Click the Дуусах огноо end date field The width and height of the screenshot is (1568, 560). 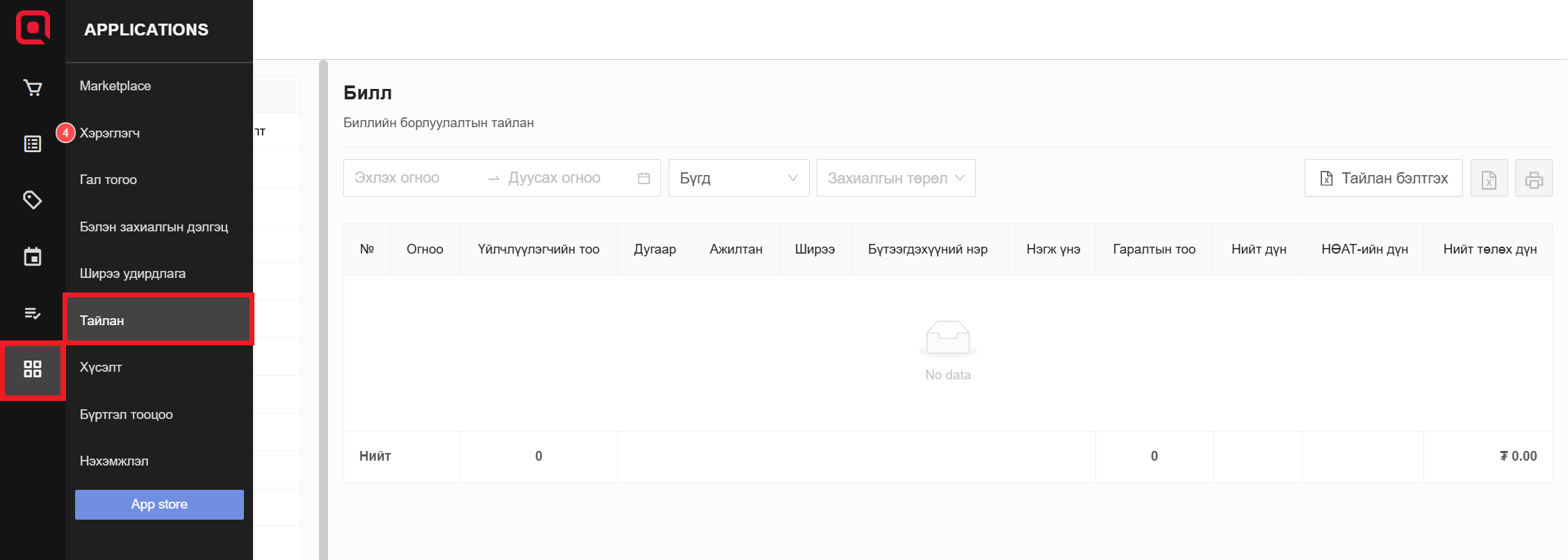[555, 179]
